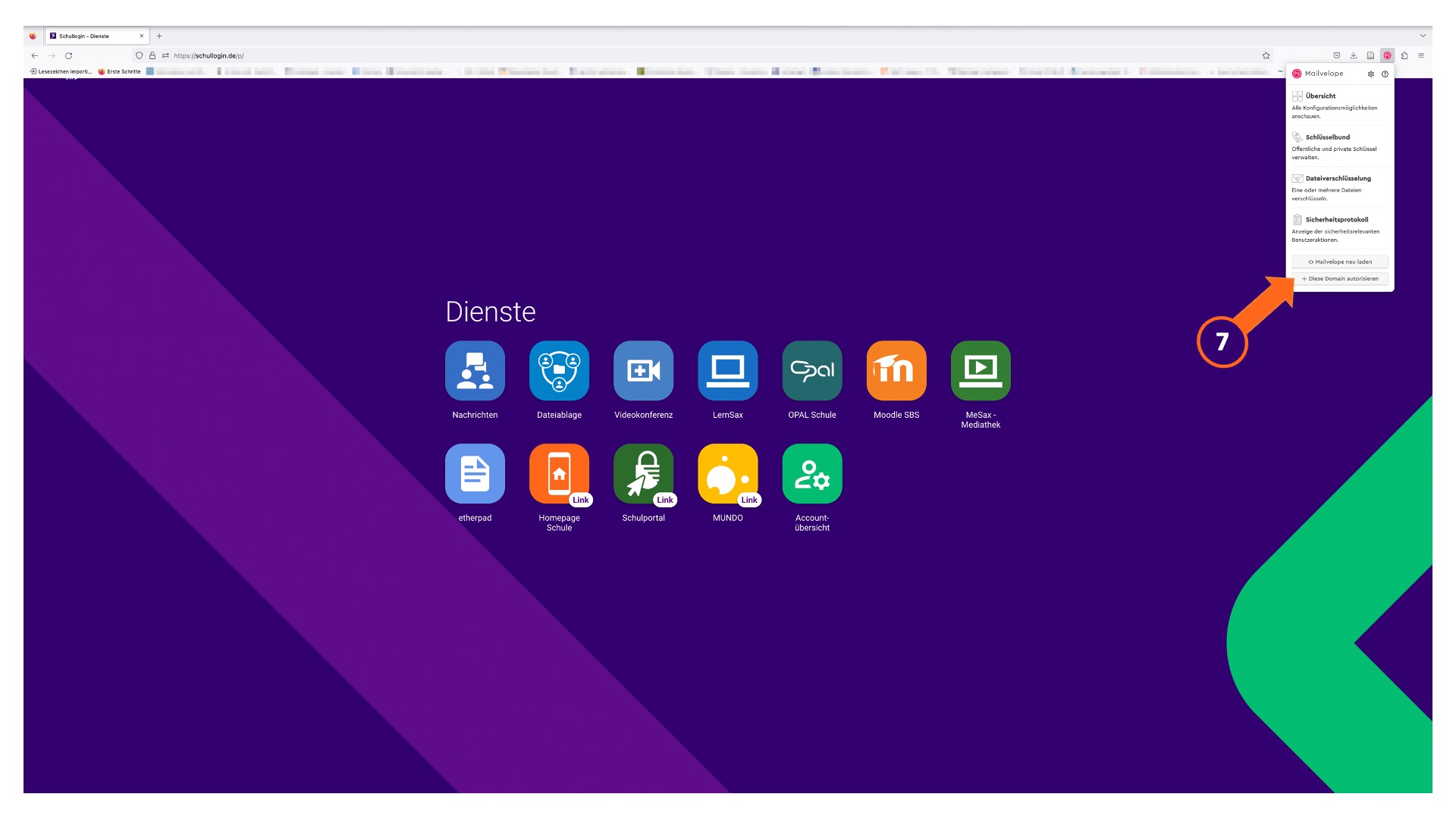Select Schlüsselbund in Mailvelope popup
Image resolution: width=1456 pixels, height=819 pixels.
1340,146
